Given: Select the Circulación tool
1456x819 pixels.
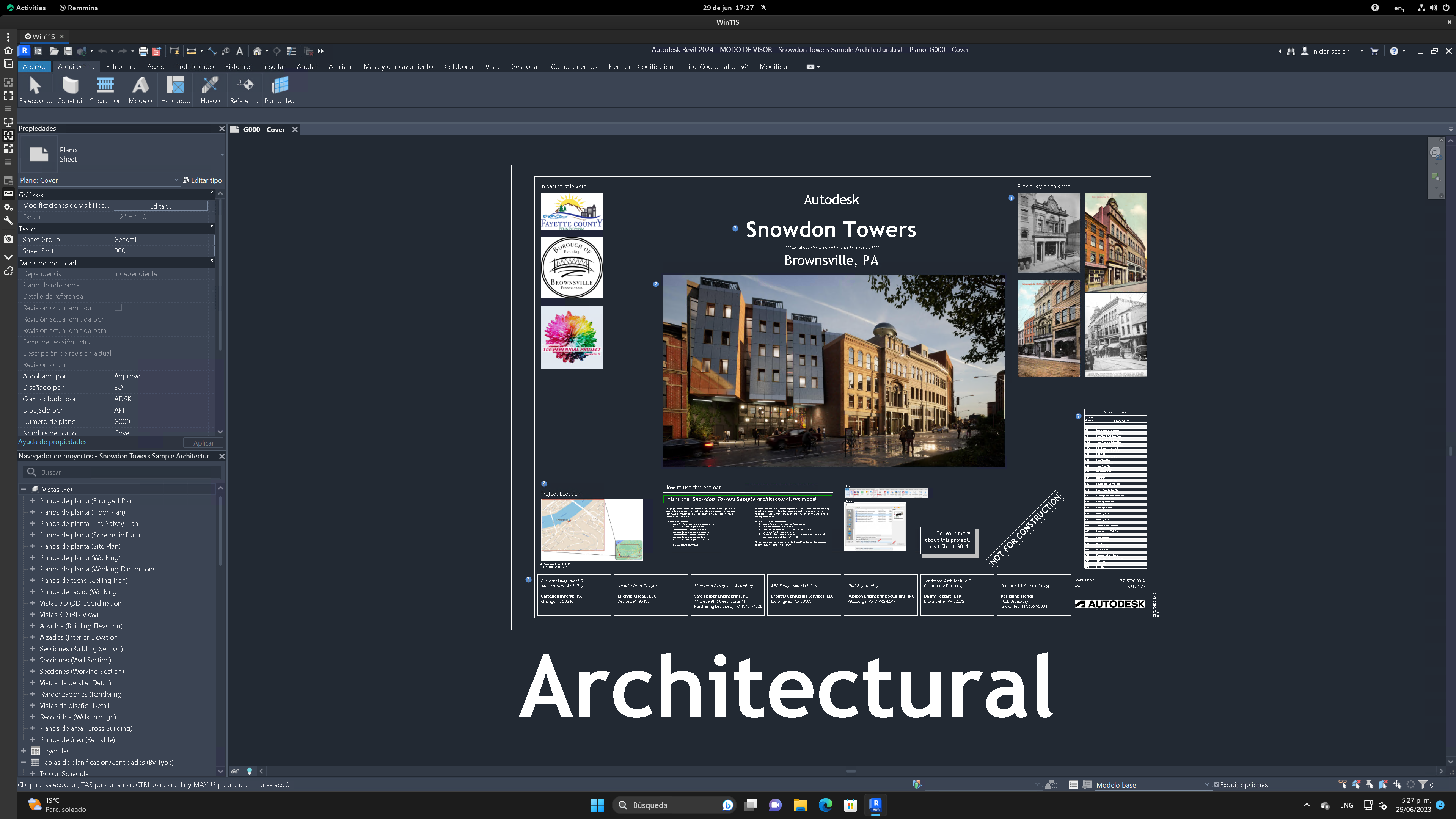Looking at the screenshot, I should tap(105, 89).
